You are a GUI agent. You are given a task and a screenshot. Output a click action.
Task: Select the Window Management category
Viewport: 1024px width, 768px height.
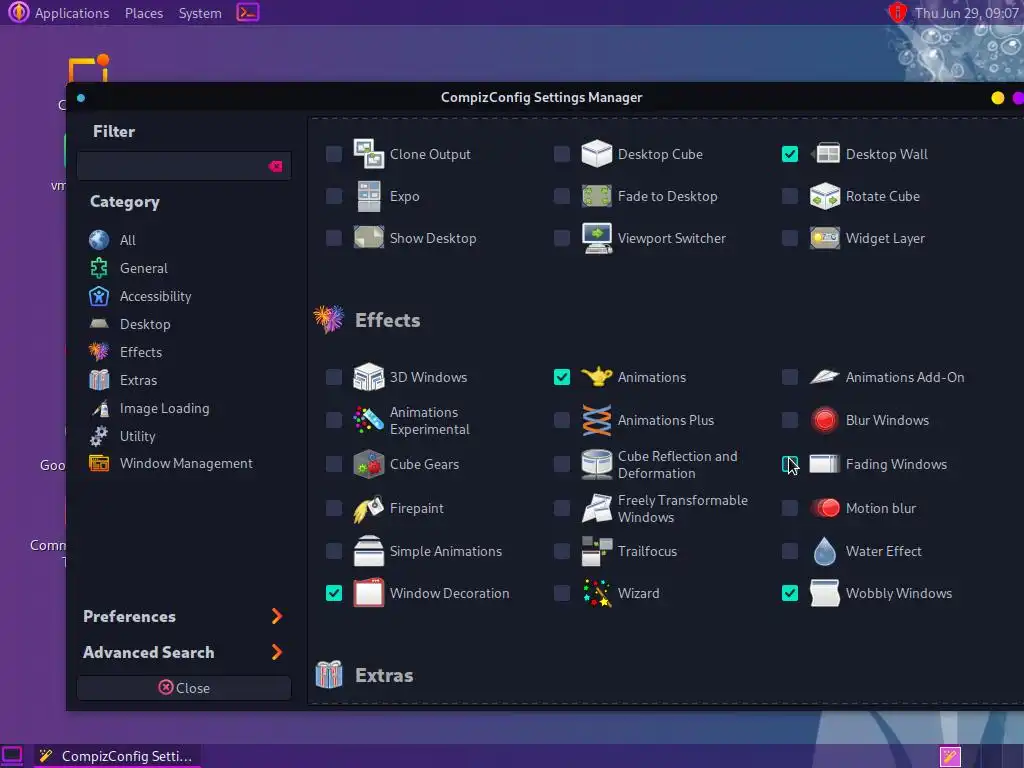coord(184,463)
